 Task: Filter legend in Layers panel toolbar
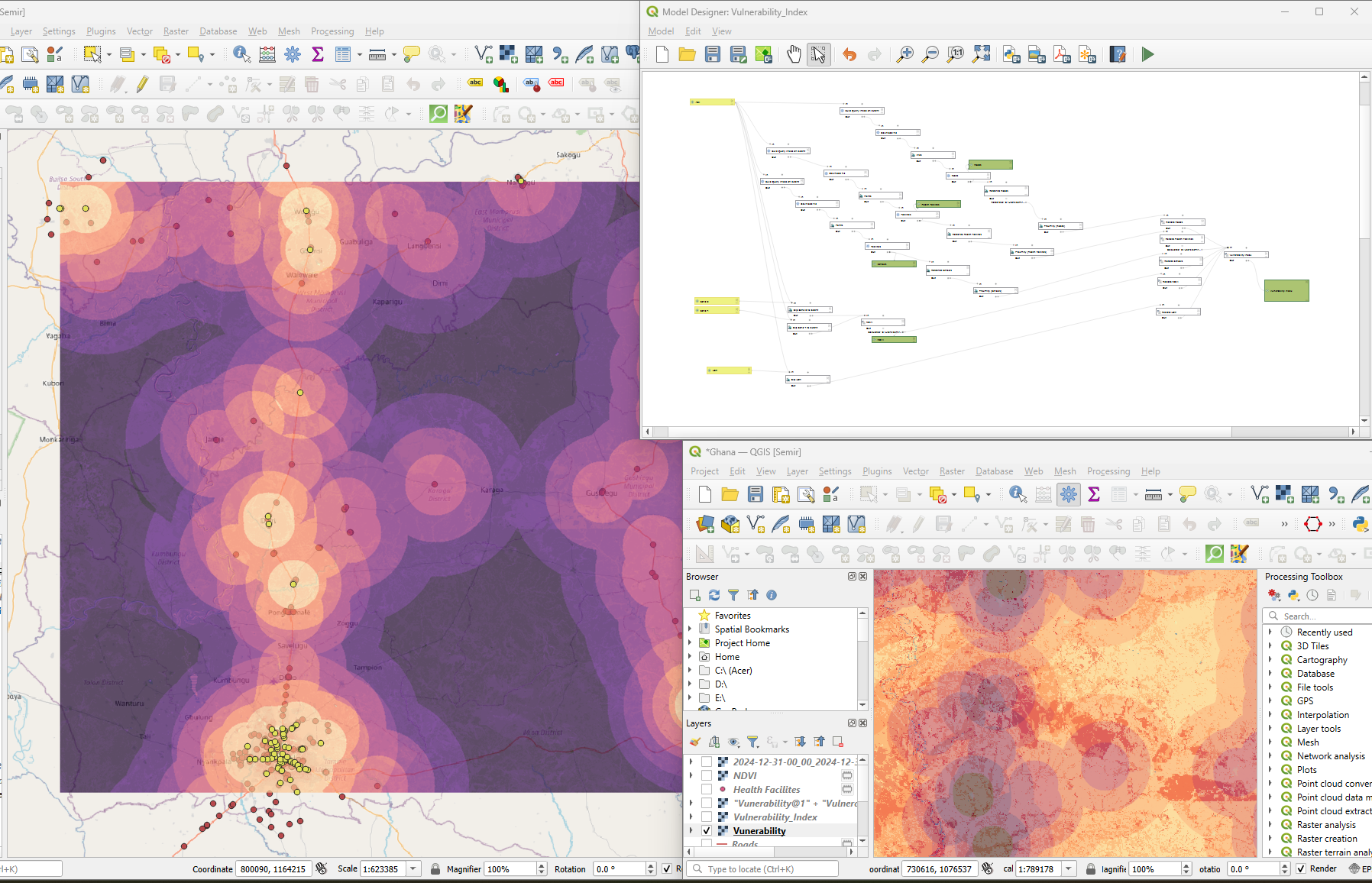tap(752, 742)
